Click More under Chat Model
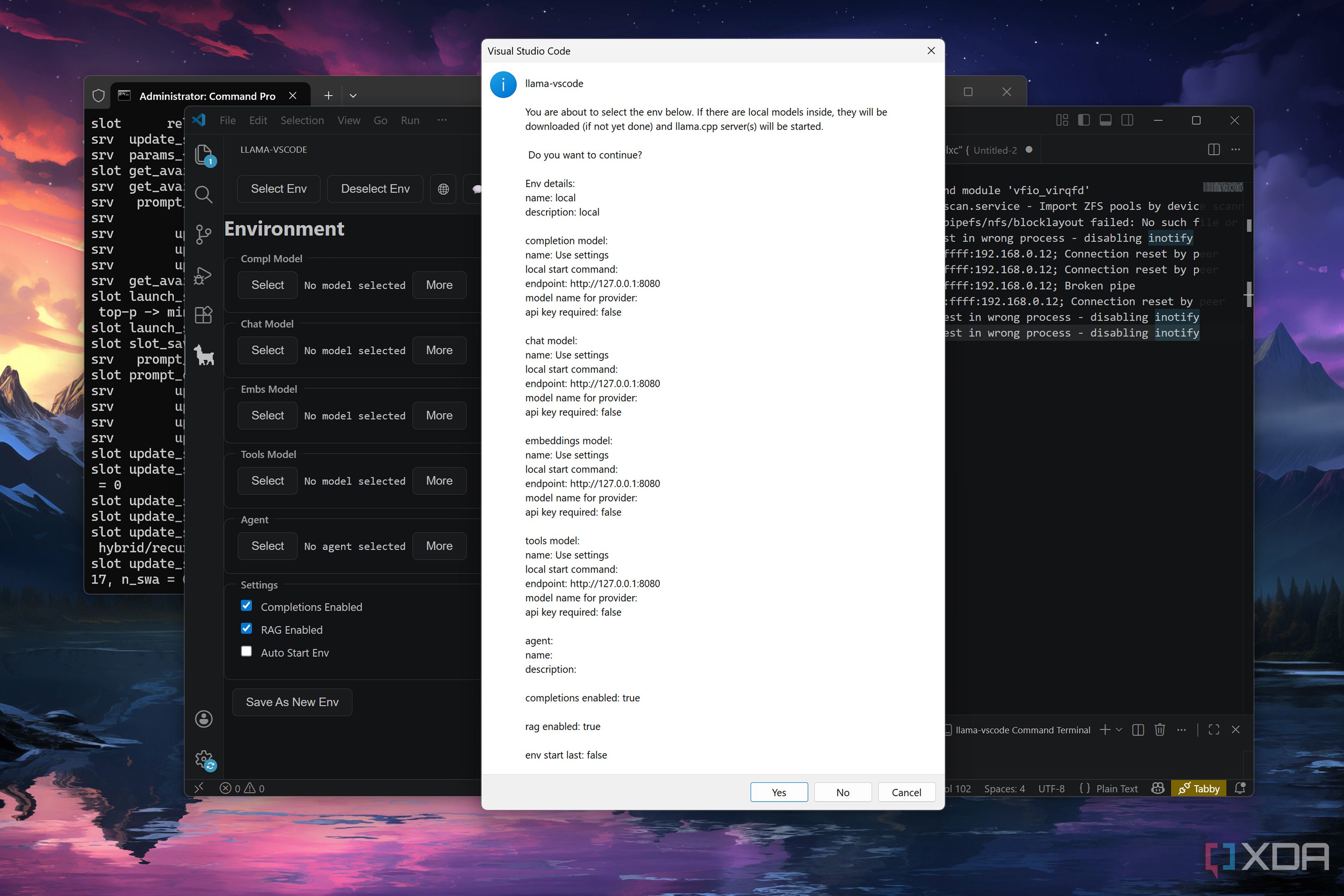Viewport: 1344px width, 896px height. [x=439, y=350]
